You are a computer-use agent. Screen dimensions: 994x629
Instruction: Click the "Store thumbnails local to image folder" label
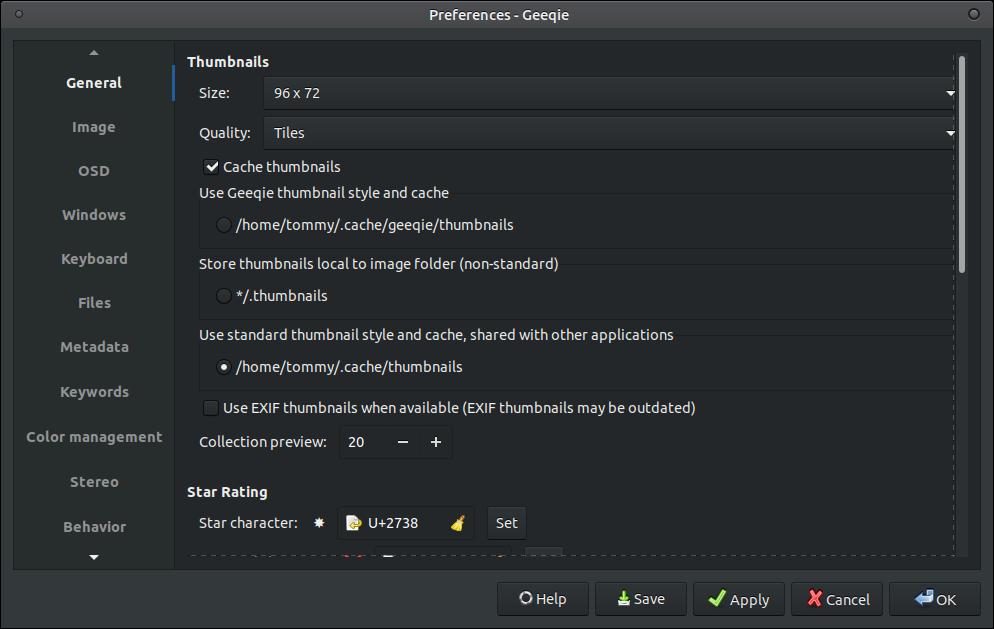[378, 264]
